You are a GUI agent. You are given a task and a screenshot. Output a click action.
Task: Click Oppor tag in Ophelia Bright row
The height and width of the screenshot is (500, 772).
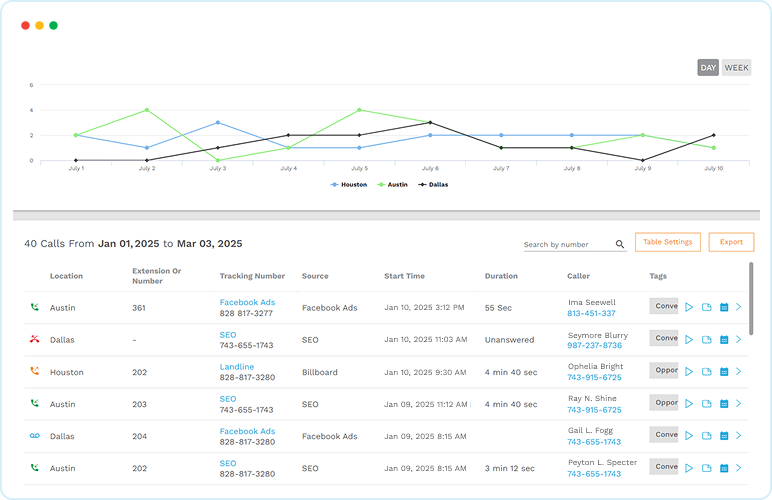(x=664, y=370)
